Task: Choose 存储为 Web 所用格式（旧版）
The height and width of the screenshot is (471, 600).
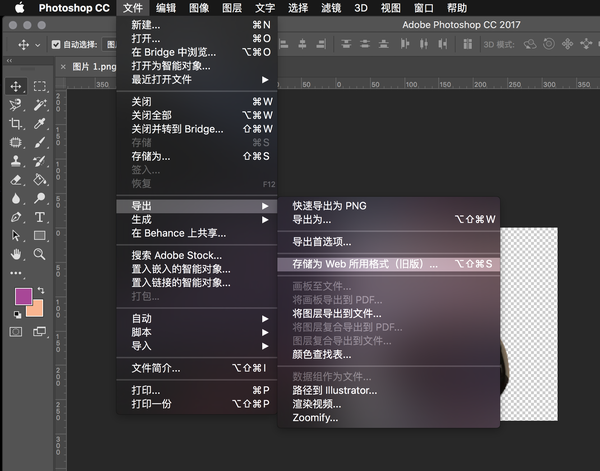Action: point(389,264)
